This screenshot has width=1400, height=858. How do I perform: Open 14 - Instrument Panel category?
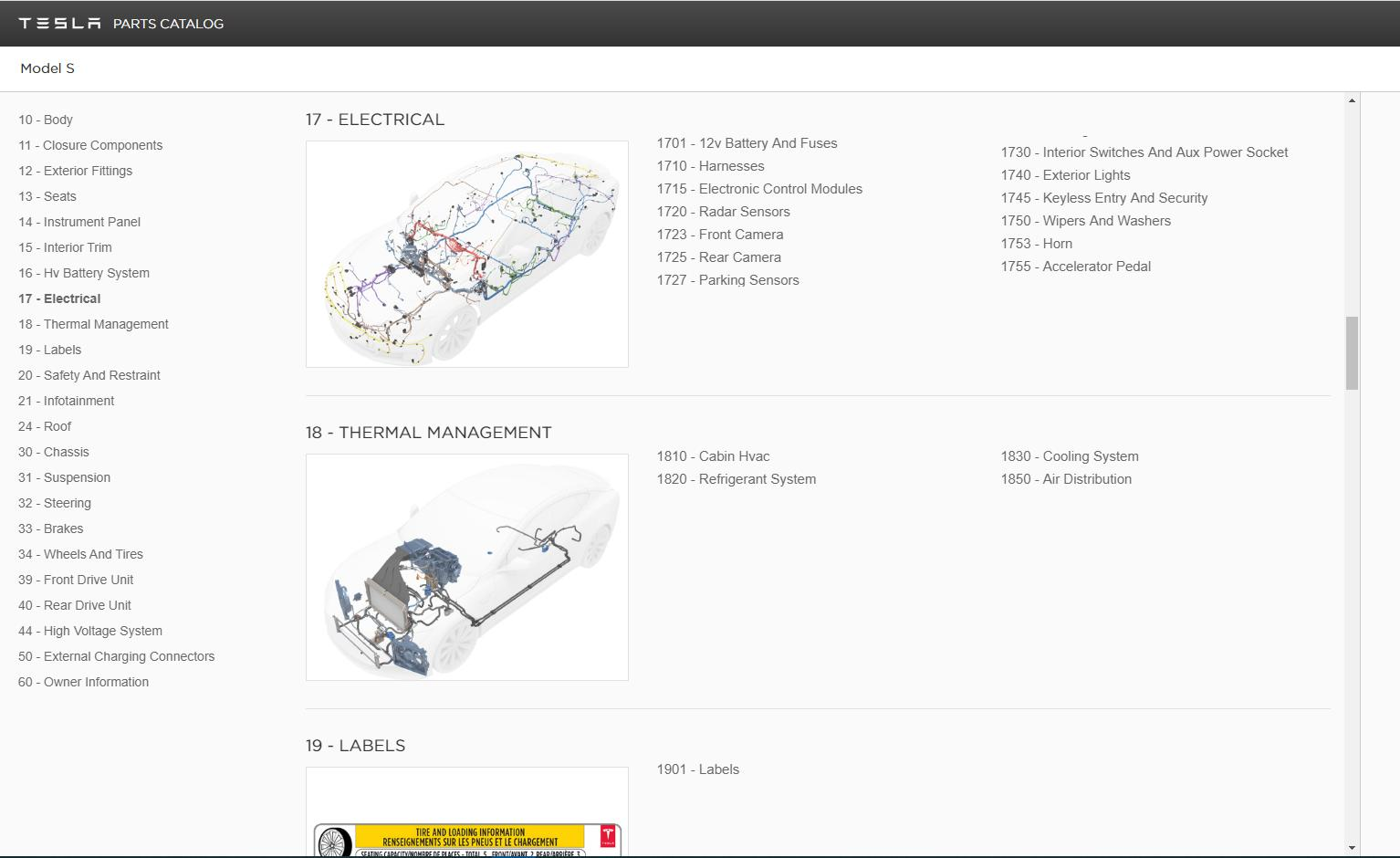(x=79, y=222)
